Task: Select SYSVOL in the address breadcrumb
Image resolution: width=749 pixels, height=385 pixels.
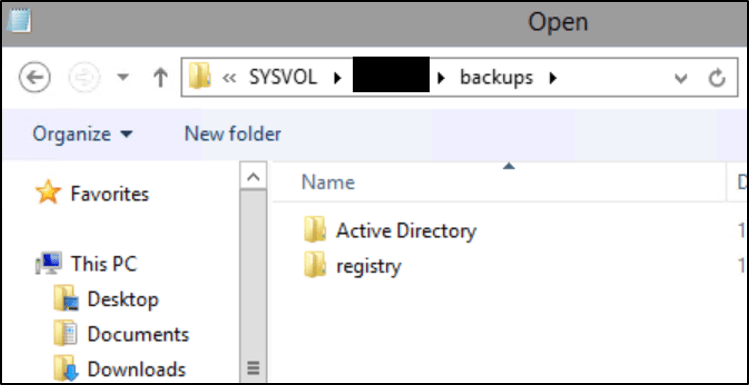Action: [x=283, y=77]
